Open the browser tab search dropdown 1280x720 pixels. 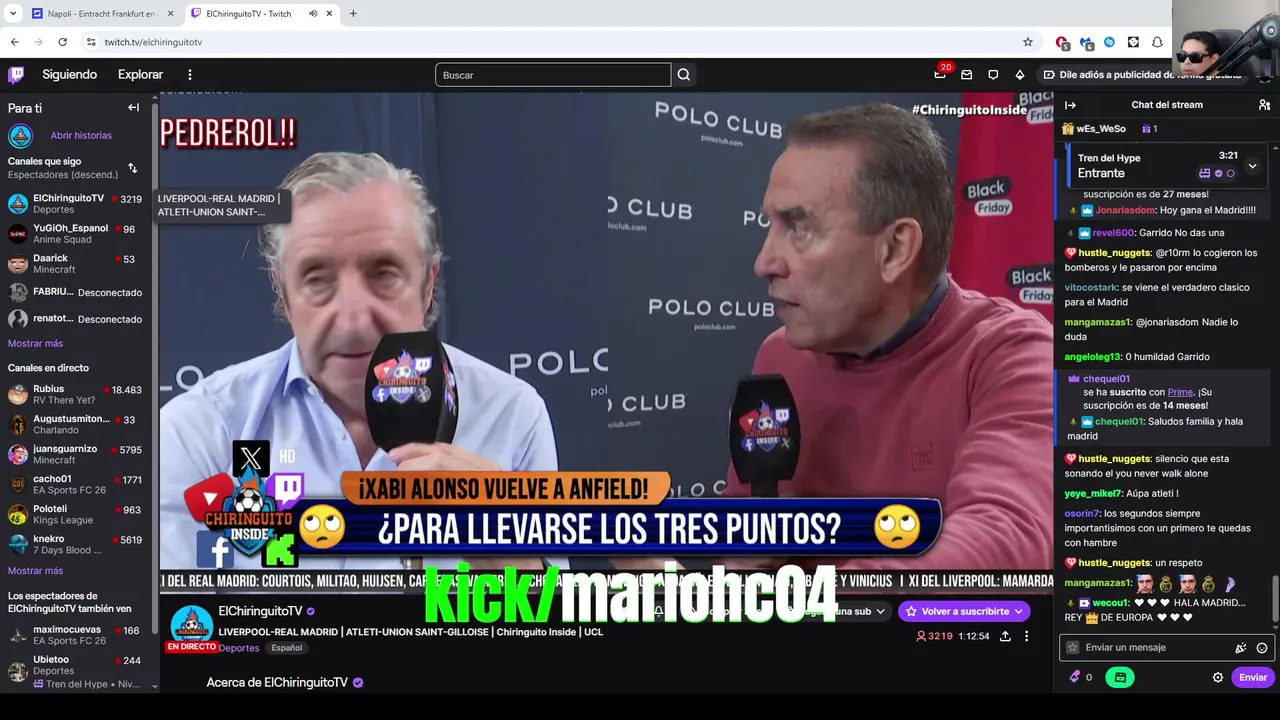[x=13, y=14]
